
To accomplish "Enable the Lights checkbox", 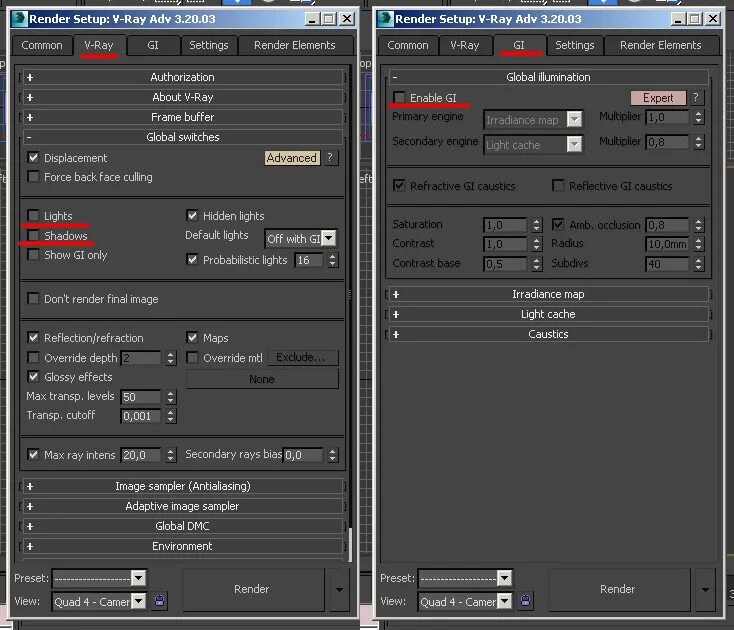I will point(33,216).
